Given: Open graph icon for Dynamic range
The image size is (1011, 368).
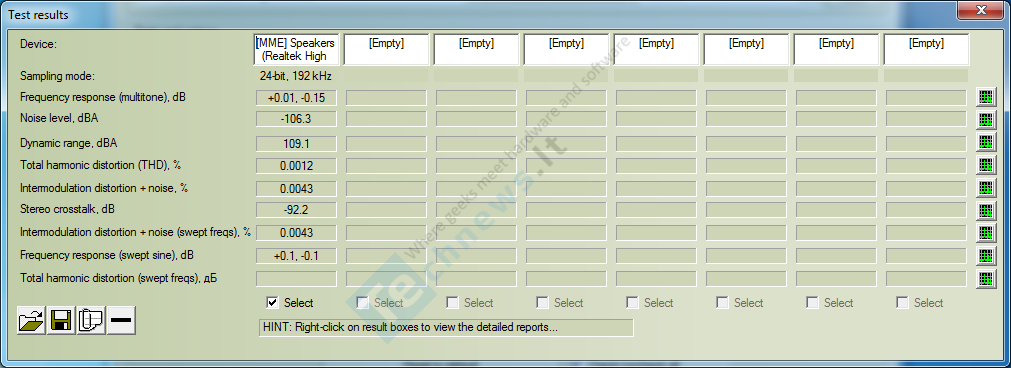Looking at the screenshot, I should (x=986, y=142).
